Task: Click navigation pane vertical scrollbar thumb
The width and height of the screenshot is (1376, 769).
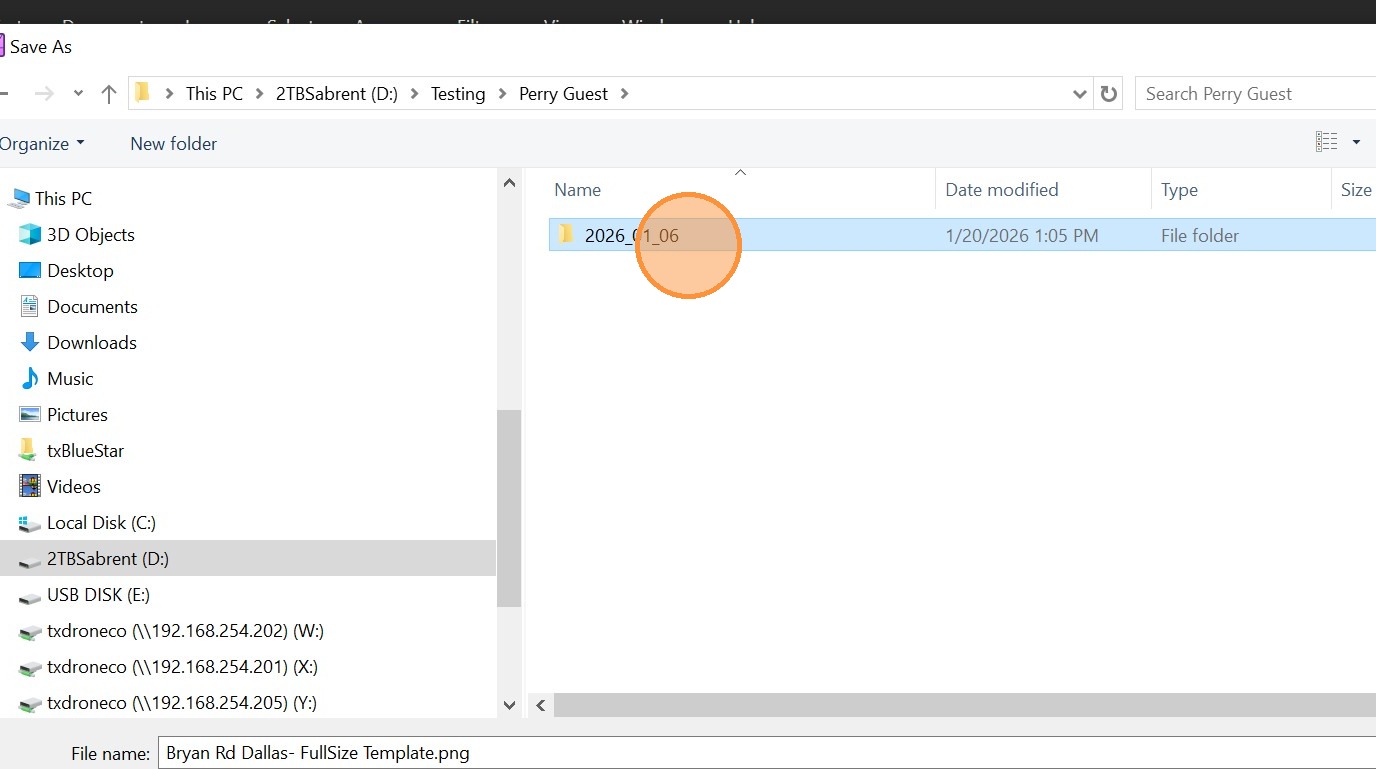Action: pos(509,508)
